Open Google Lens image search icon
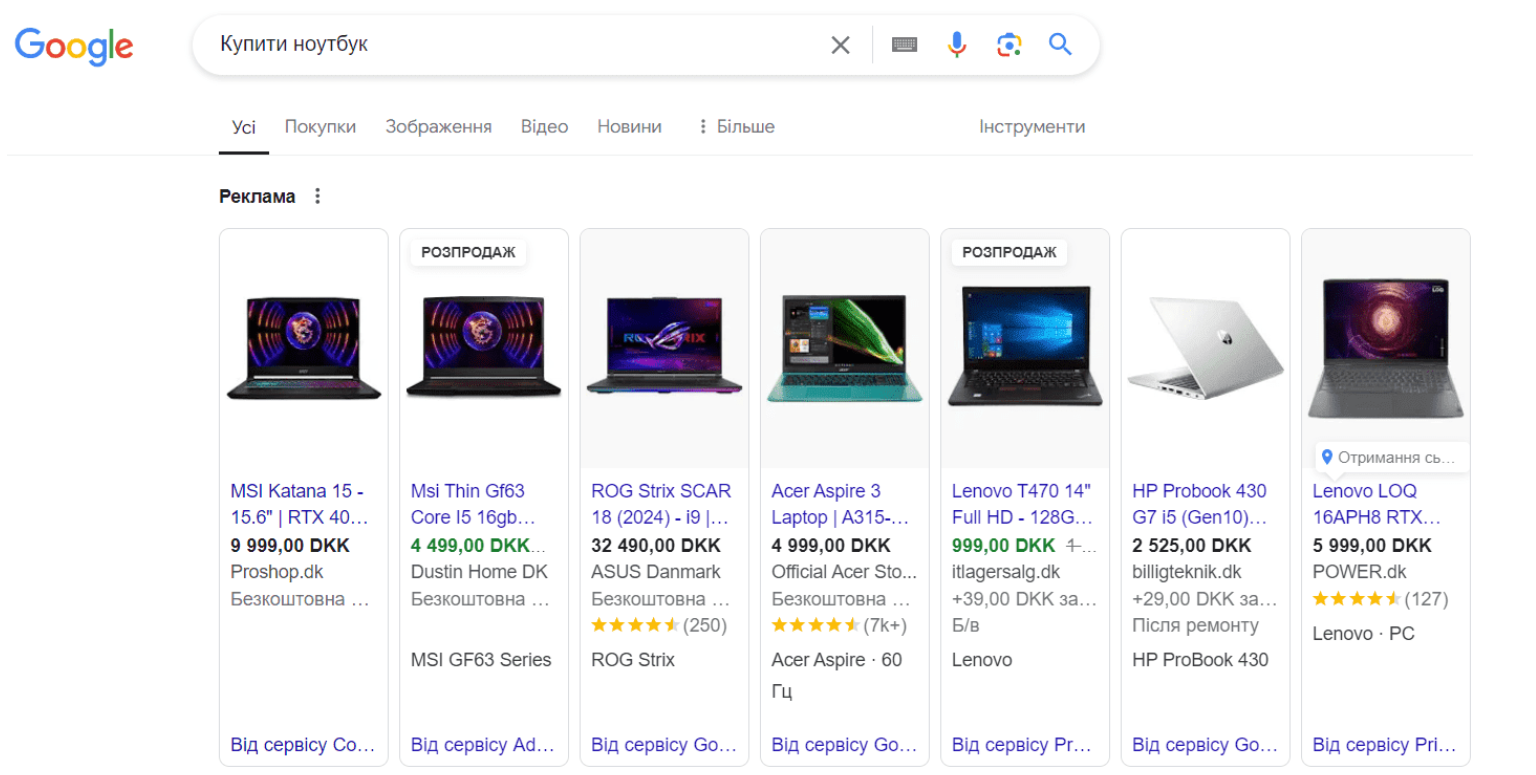The image size is (1536, 775). [x=1010, y=45]
